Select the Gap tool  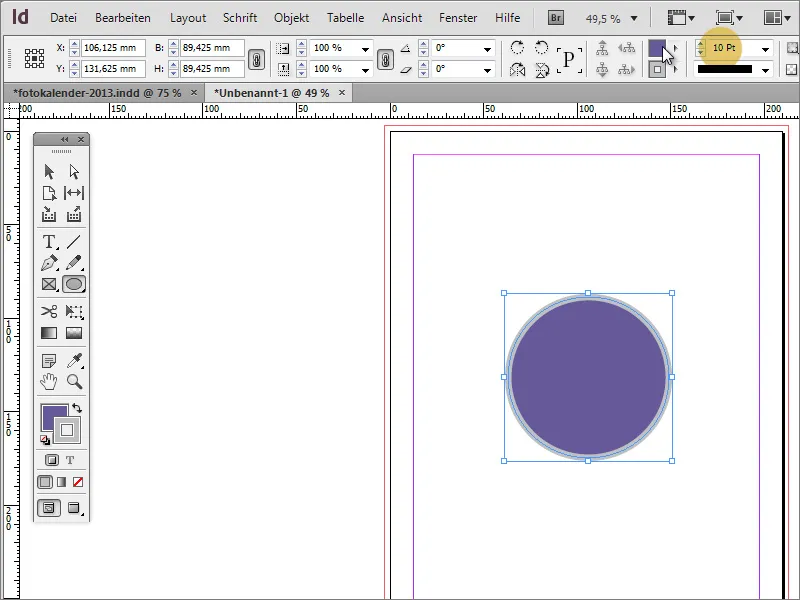[74, 193]
